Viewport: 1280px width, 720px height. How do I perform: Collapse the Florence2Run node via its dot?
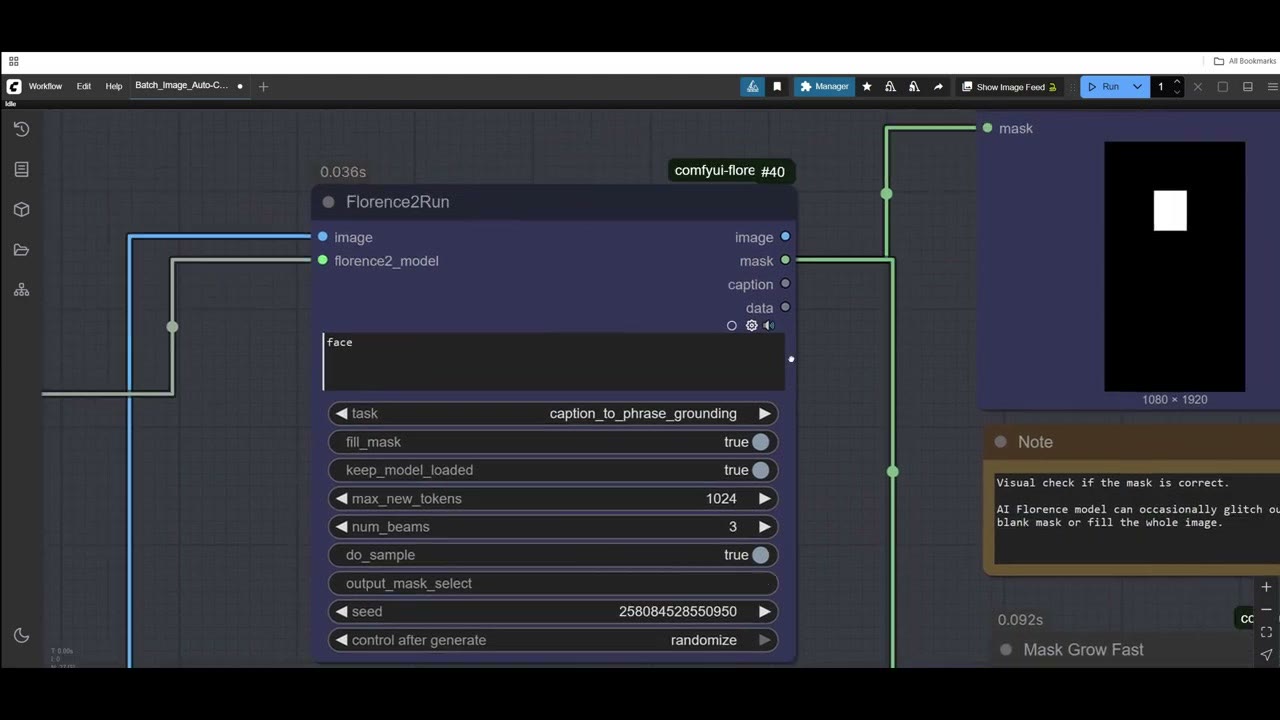pyautogui.click(x=328, y=202)
